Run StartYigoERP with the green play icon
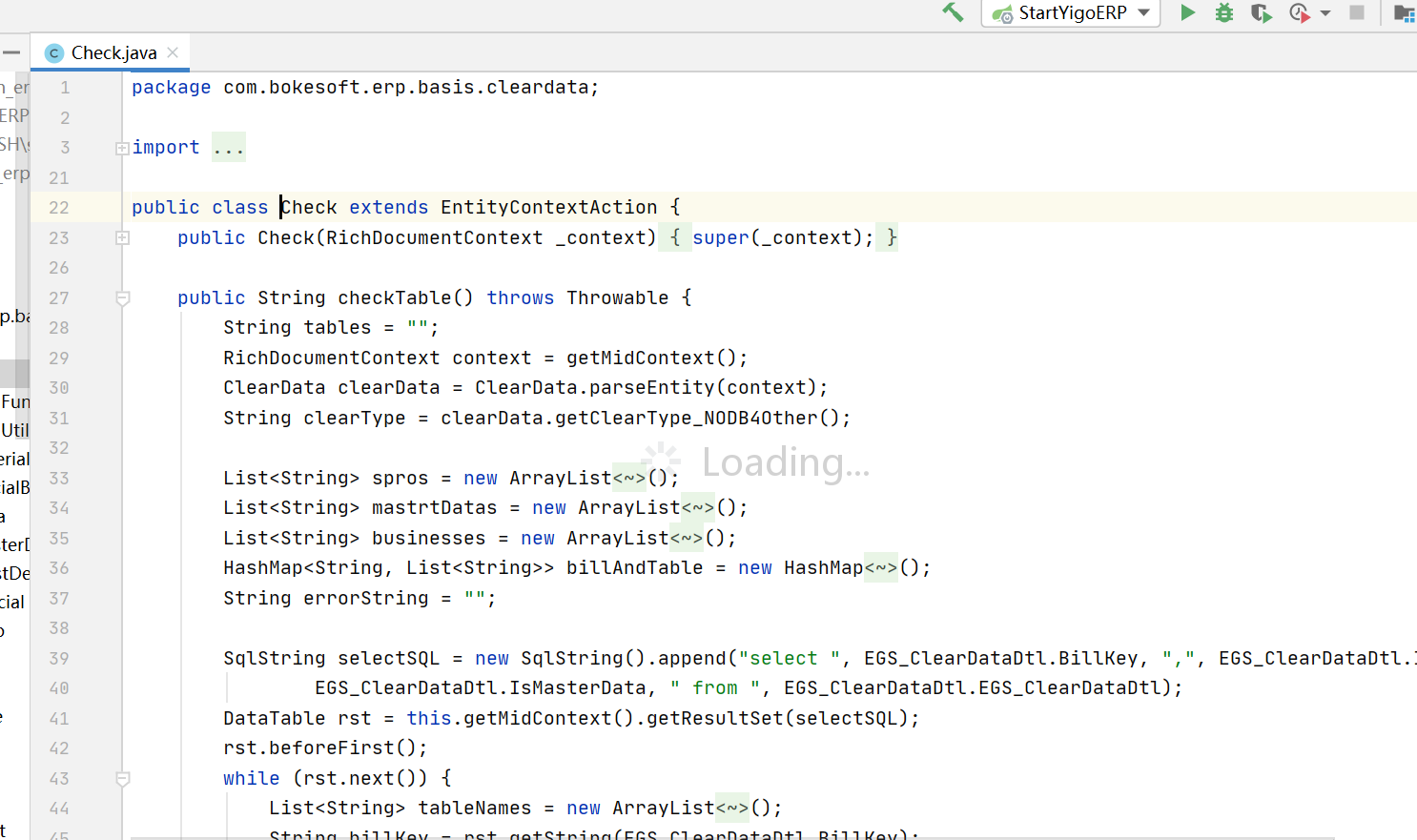Image resolution: width=1417 pixels, height=840 pixels. (x=1187, y=12)
